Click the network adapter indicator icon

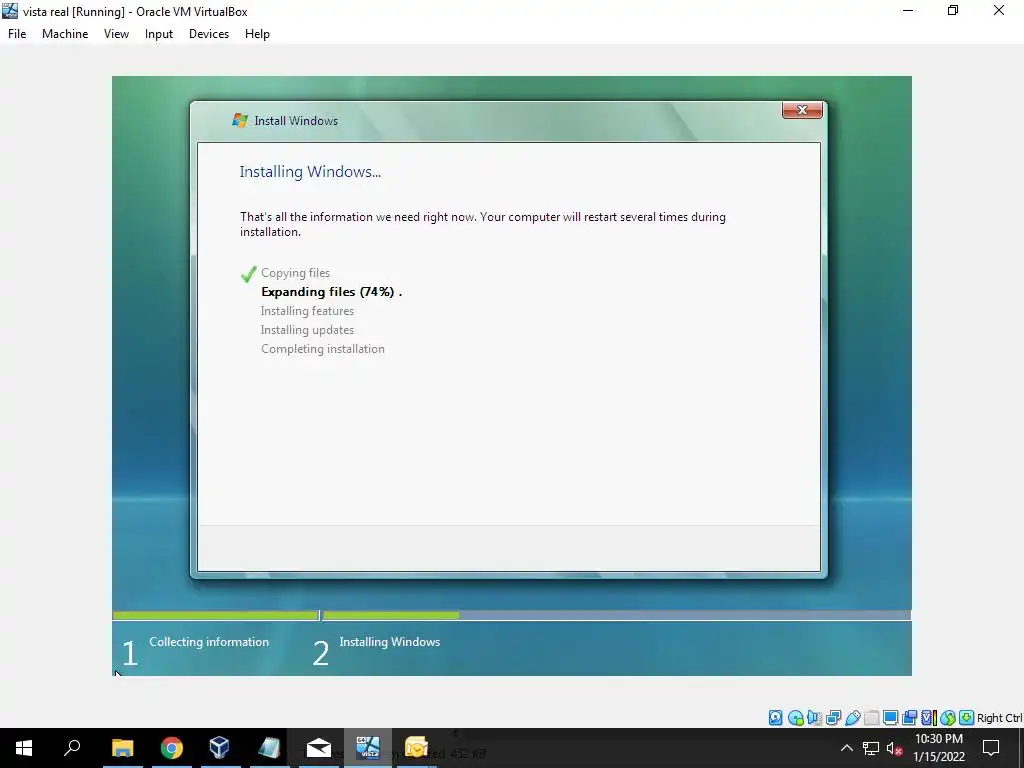[833, 718]
